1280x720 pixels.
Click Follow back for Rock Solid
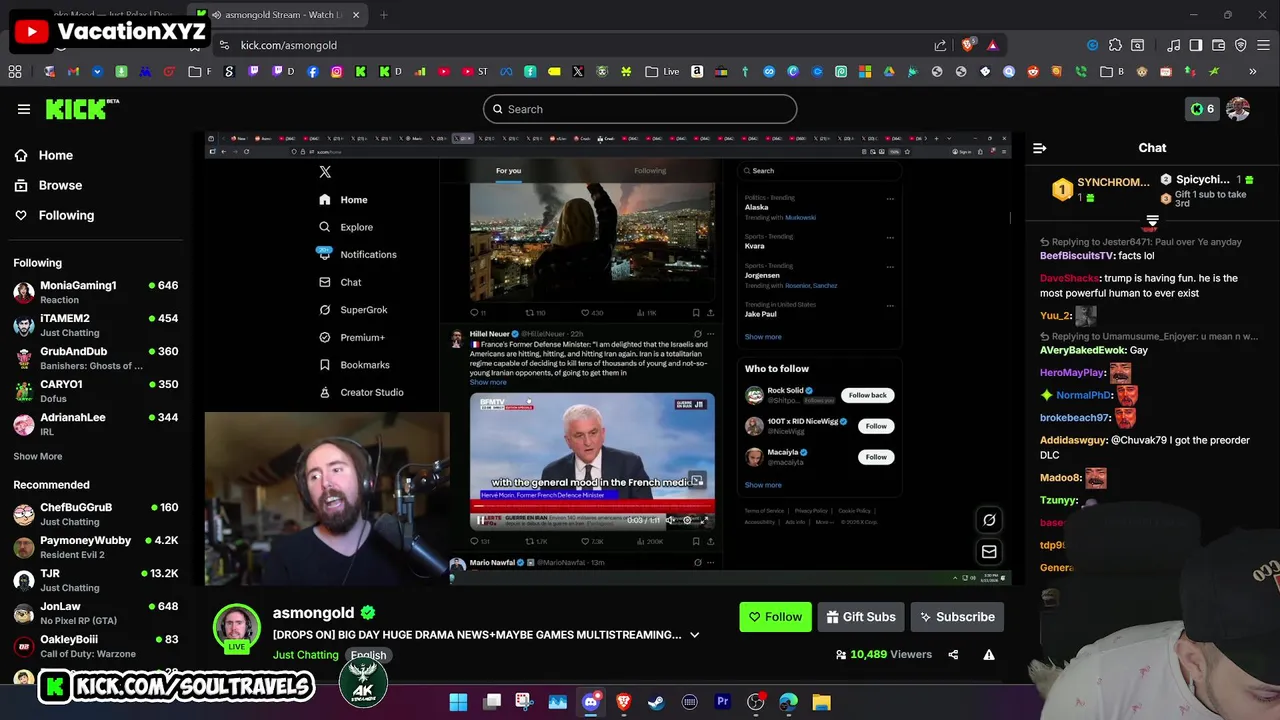click(867, 395)
